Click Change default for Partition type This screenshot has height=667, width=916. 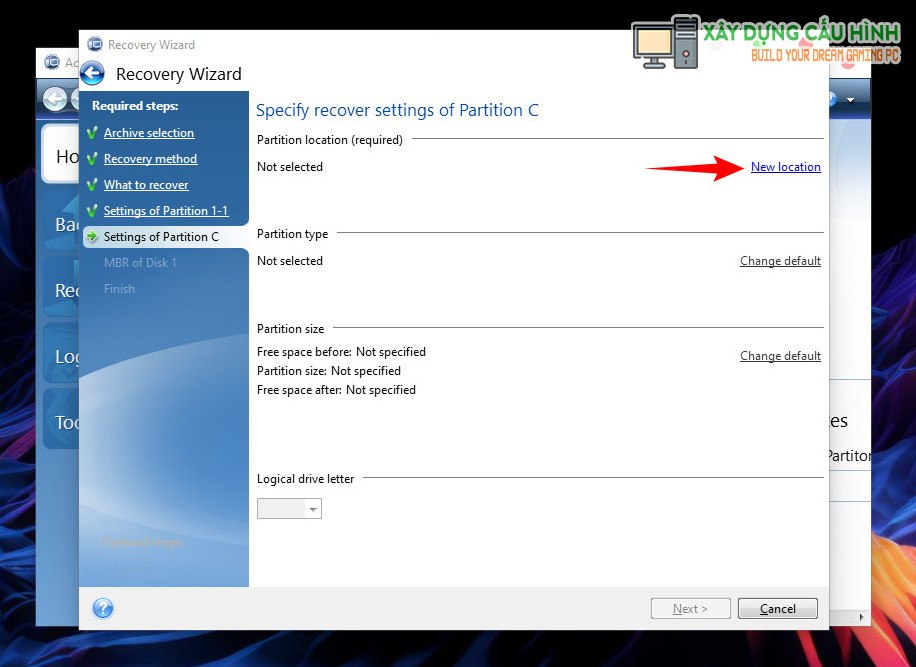[x=780, y=261]
